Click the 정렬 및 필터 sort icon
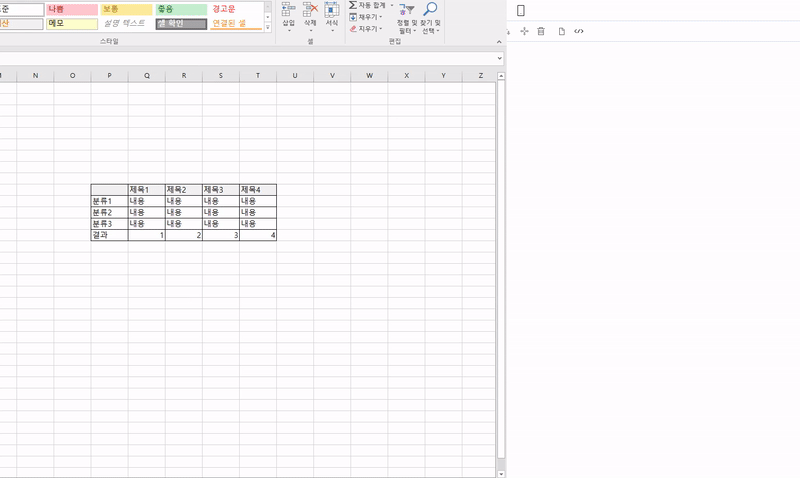This screenshot has width=800, height=478. (407, 9)
